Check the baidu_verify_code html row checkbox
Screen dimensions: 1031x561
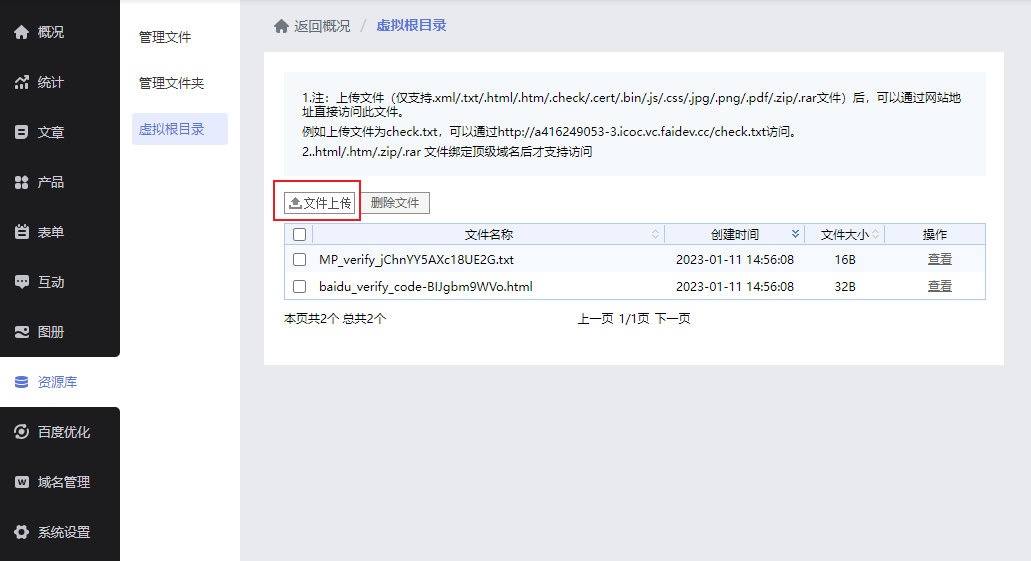(x=299, y=286)
